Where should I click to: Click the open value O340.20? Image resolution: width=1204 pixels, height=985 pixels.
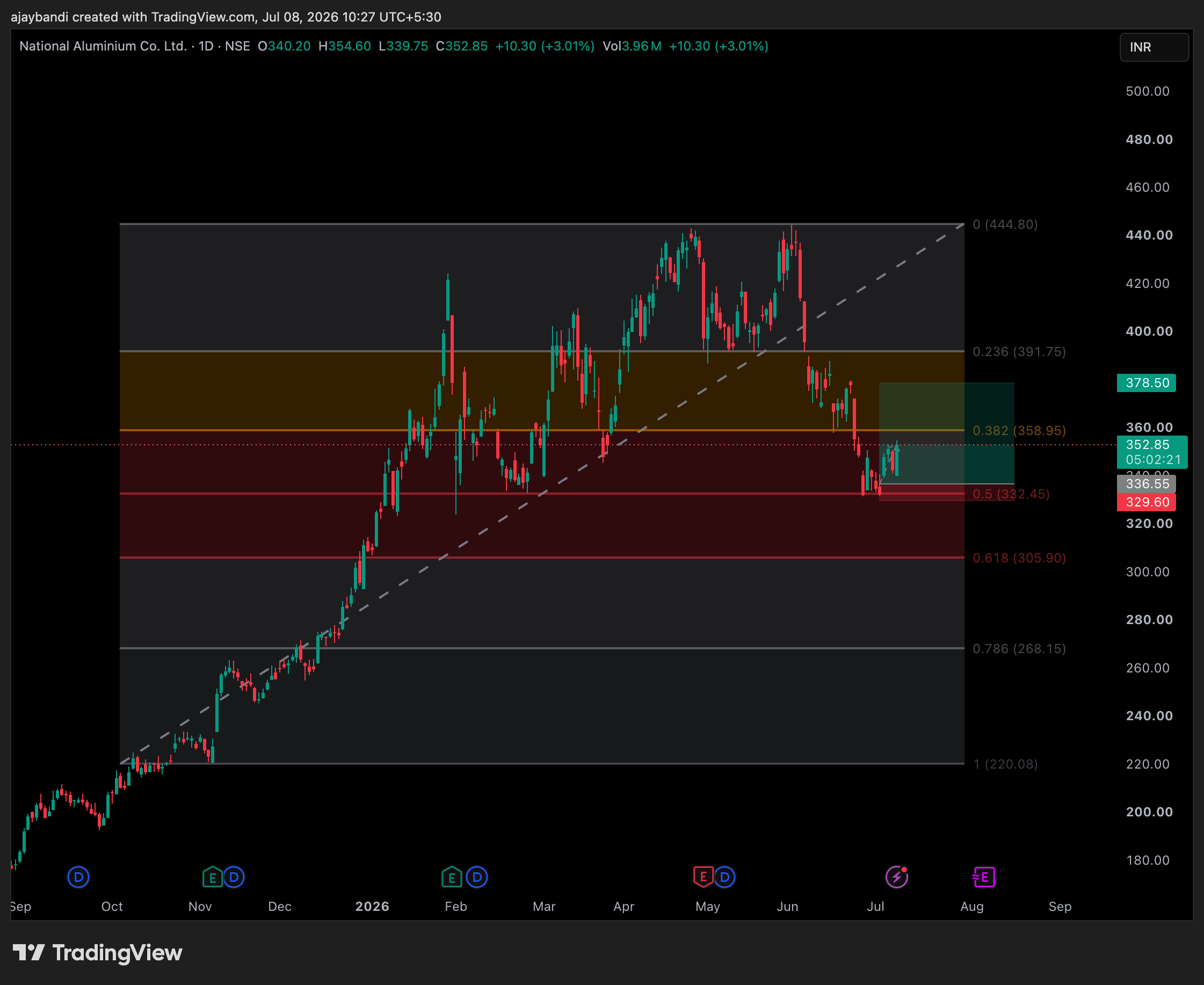pyautogui.click(x=284, y=47)
